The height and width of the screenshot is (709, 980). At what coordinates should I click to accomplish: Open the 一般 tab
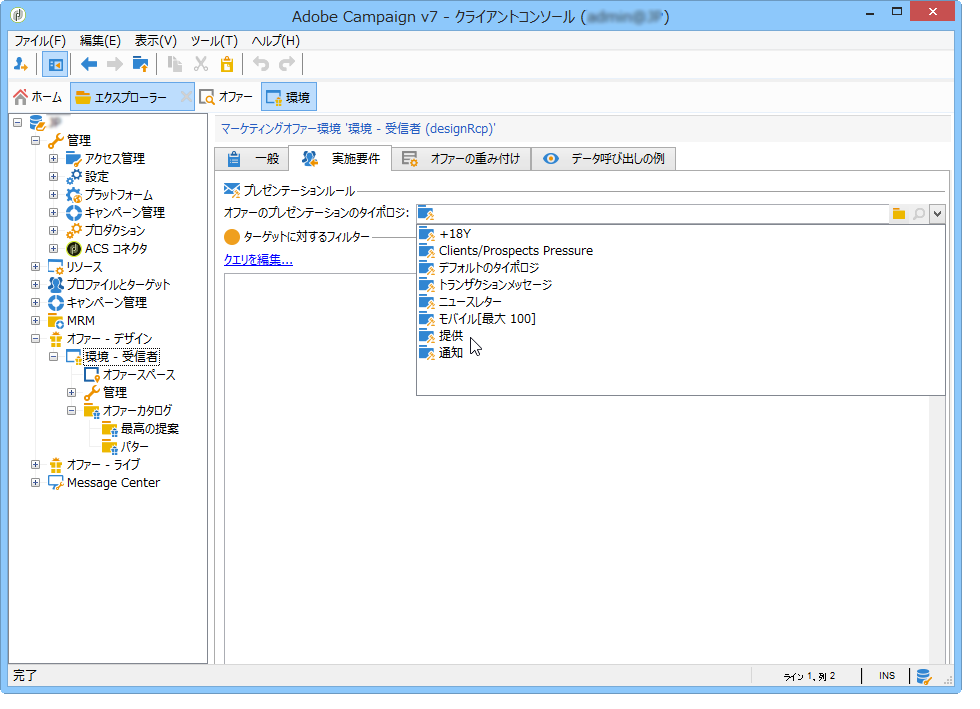click(252, 159)
